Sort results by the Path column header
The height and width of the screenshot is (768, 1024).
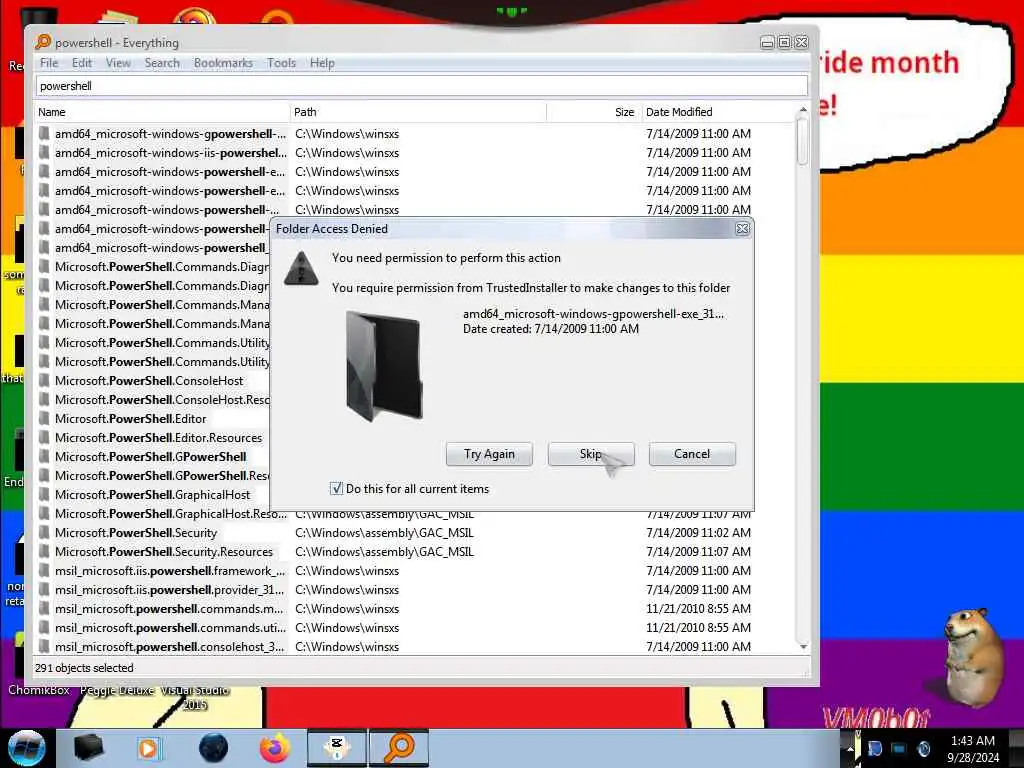pyautogui.click(x=418, y=112)
